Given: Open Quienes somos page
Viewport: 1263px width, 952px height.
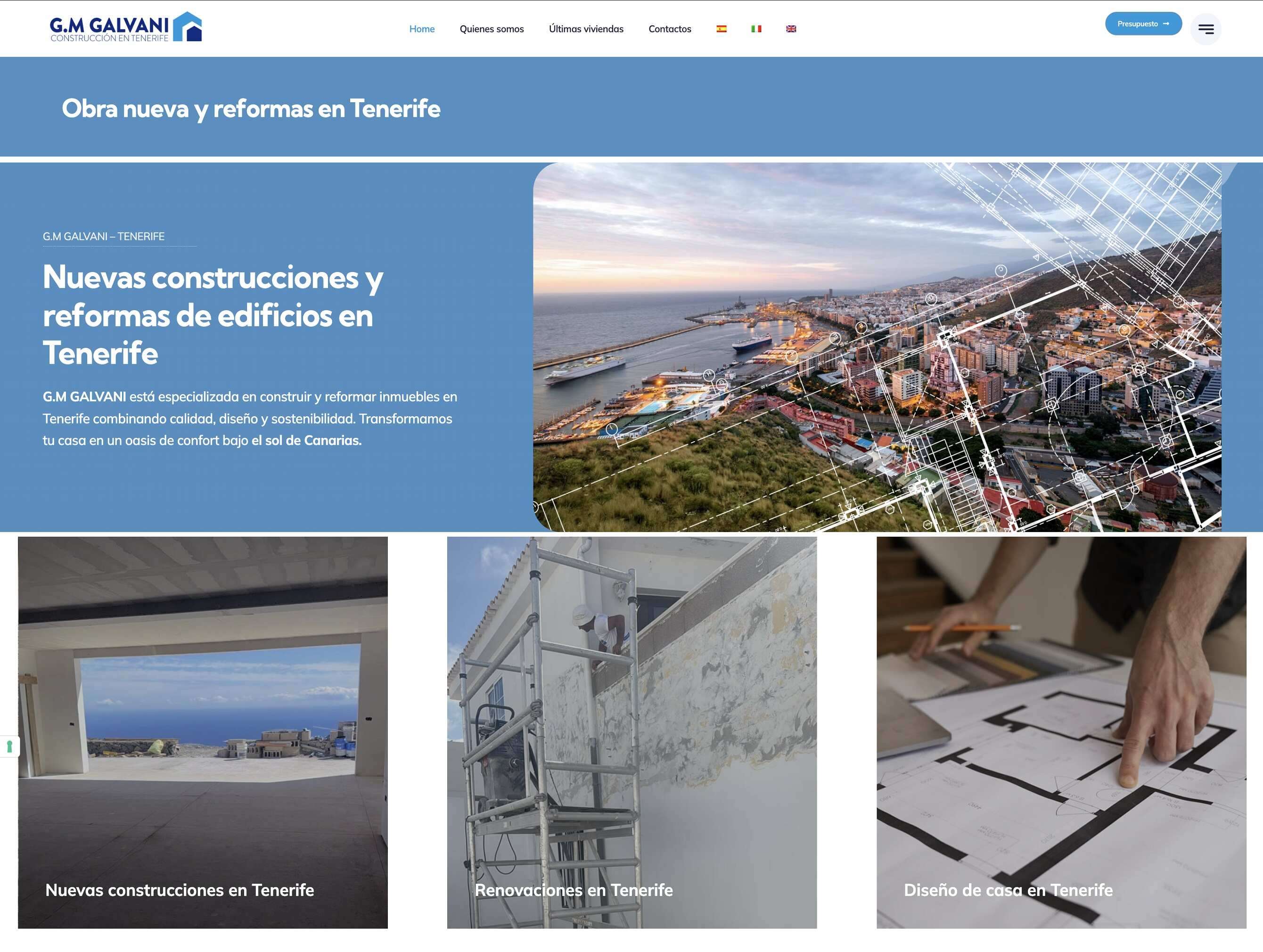Looking at the screenshot, I should (x=491, y=29).
